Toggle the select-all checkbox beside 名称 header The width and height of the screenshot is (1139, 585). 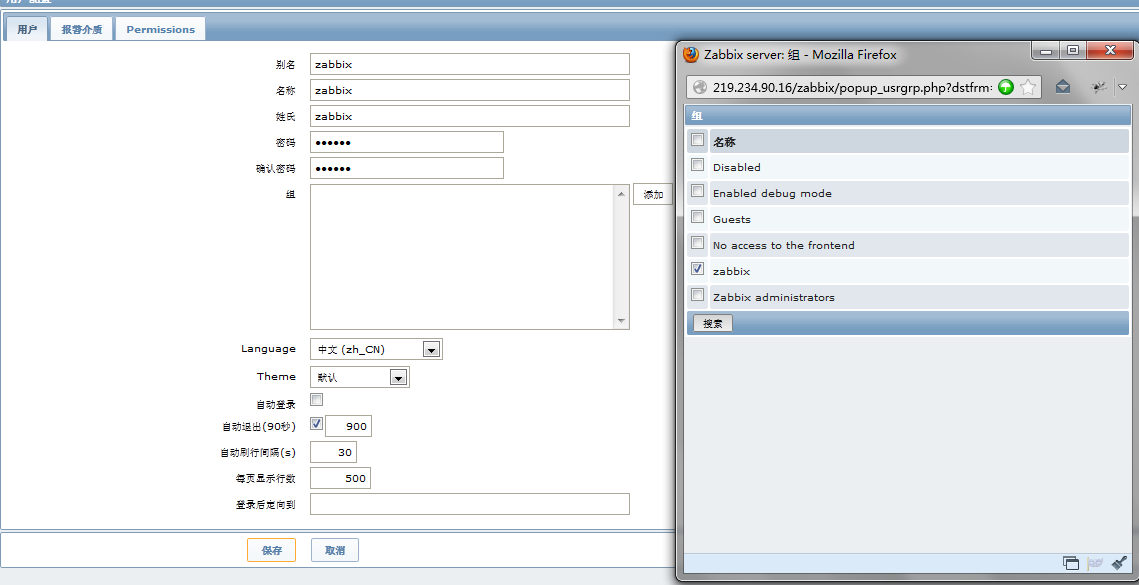pyautogui.click(x=697, y=140)
